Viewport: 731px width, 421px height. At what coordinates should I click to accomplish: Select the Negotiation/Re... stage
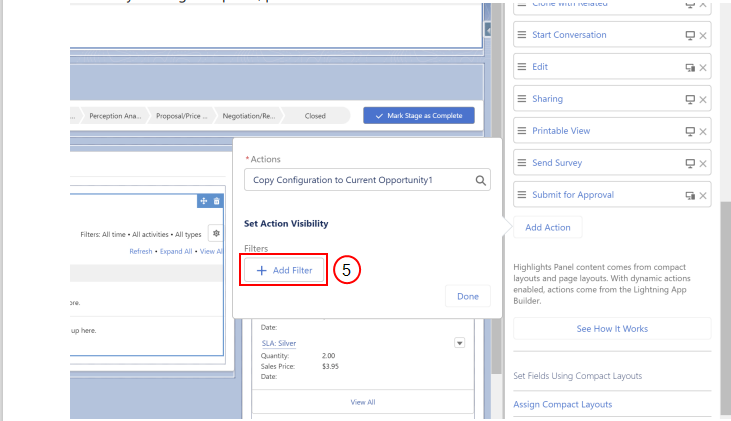(x=248, y=116)
